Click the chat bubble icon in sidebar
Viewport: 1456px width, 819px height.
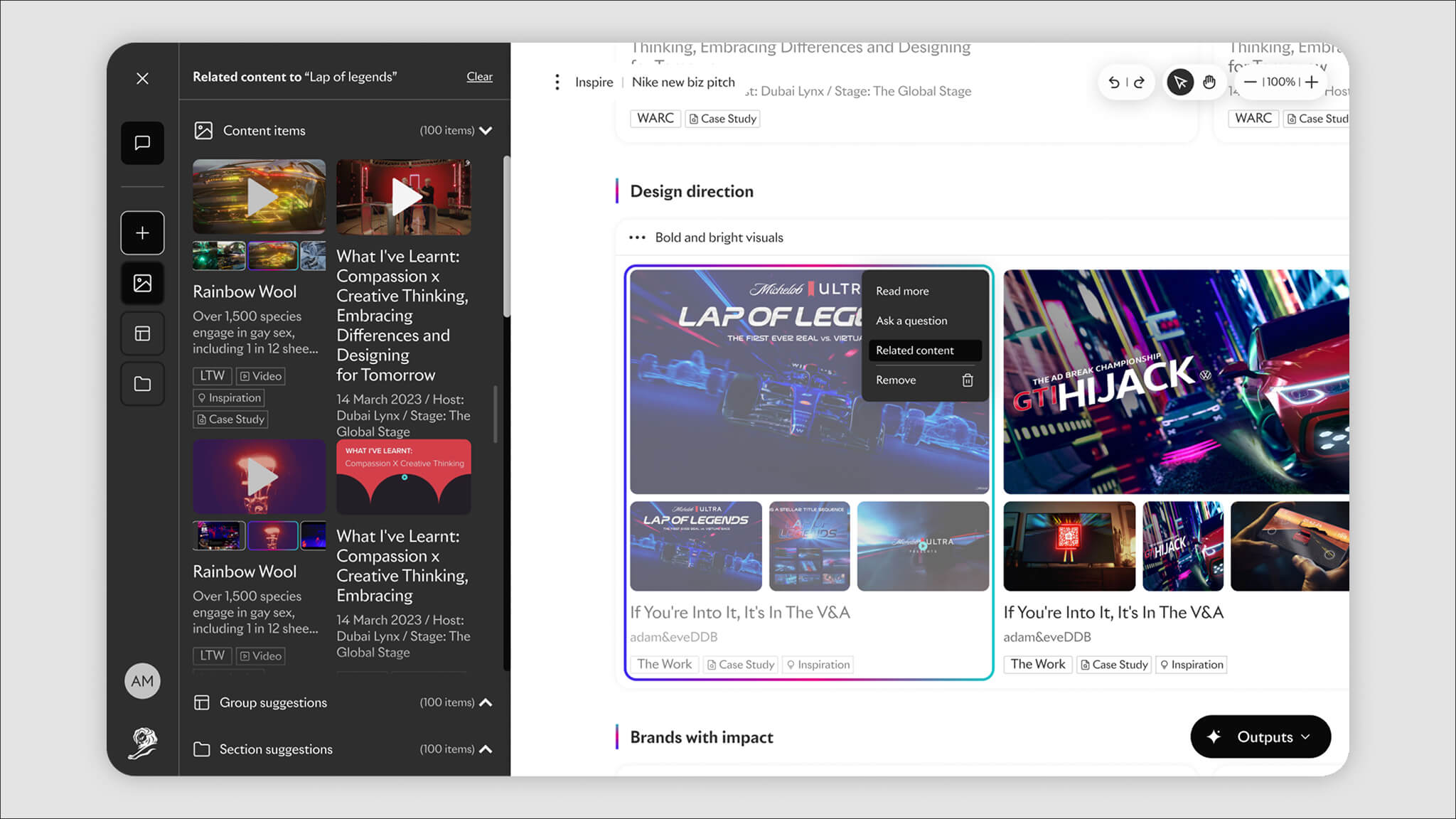coord(142,143)
